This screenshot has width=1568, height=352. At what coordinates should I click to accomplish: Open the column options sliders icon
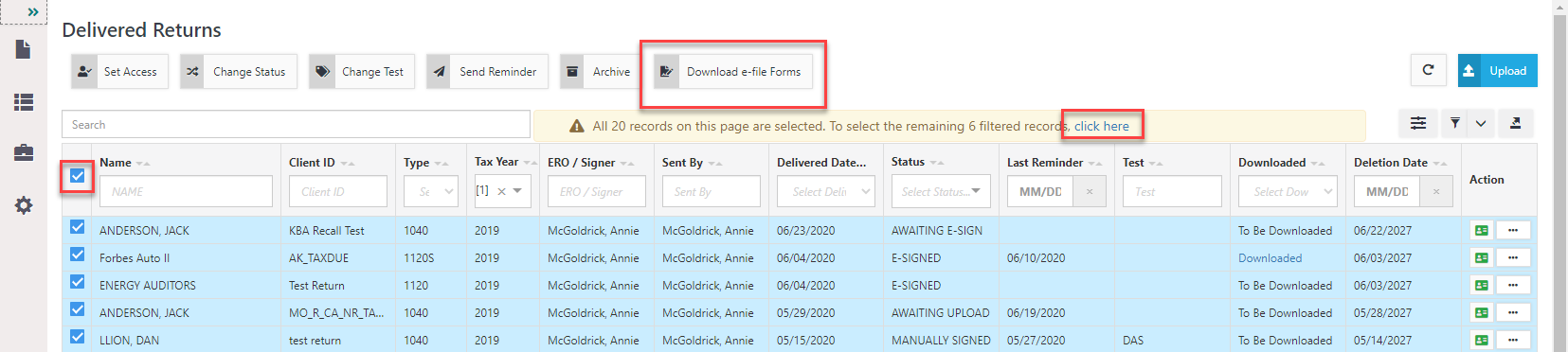[1418, 123]
